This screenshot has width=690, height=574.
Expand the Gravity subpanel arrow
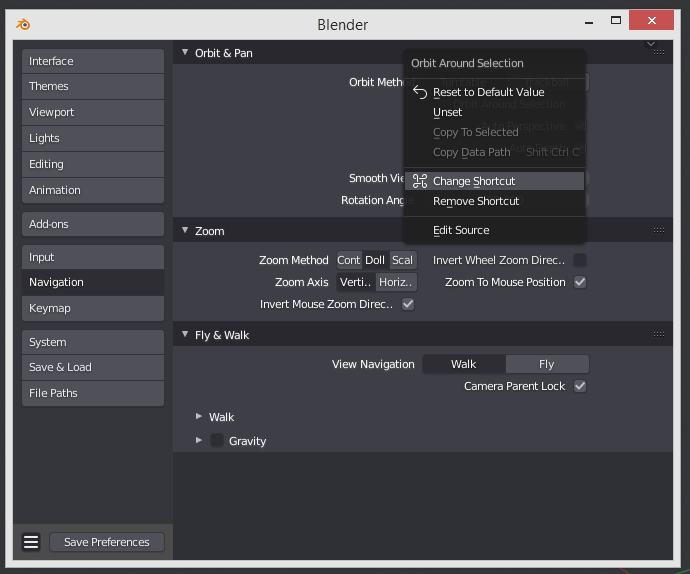[199, 440]
